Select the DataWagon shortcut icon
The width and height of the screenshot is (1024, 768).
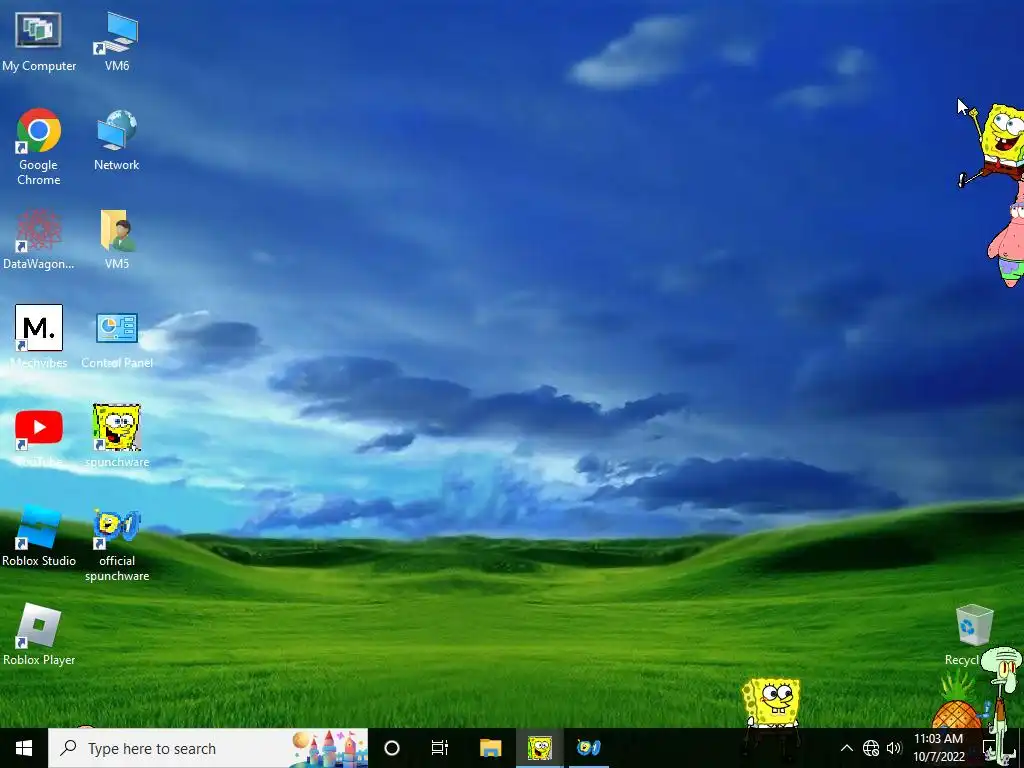point(39,239)
